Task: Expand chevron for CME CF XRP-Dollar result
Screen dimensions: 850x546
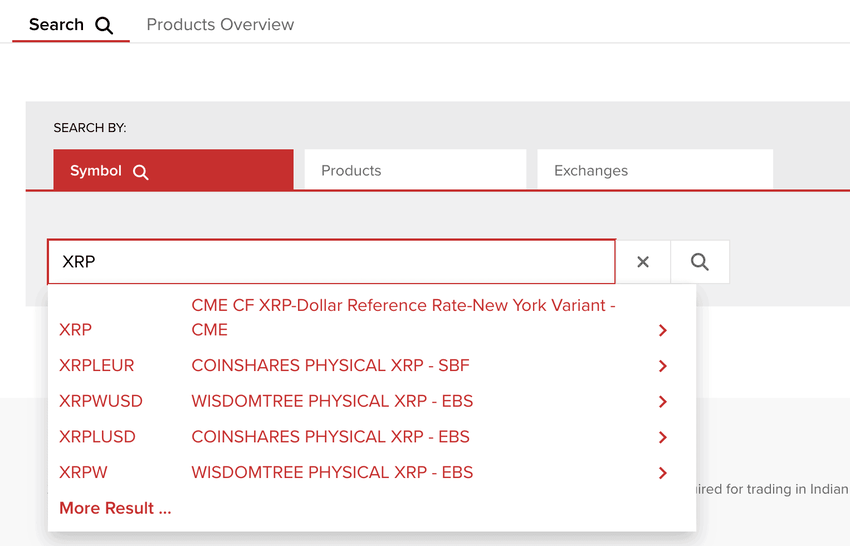Action: [x=662, y=330]
